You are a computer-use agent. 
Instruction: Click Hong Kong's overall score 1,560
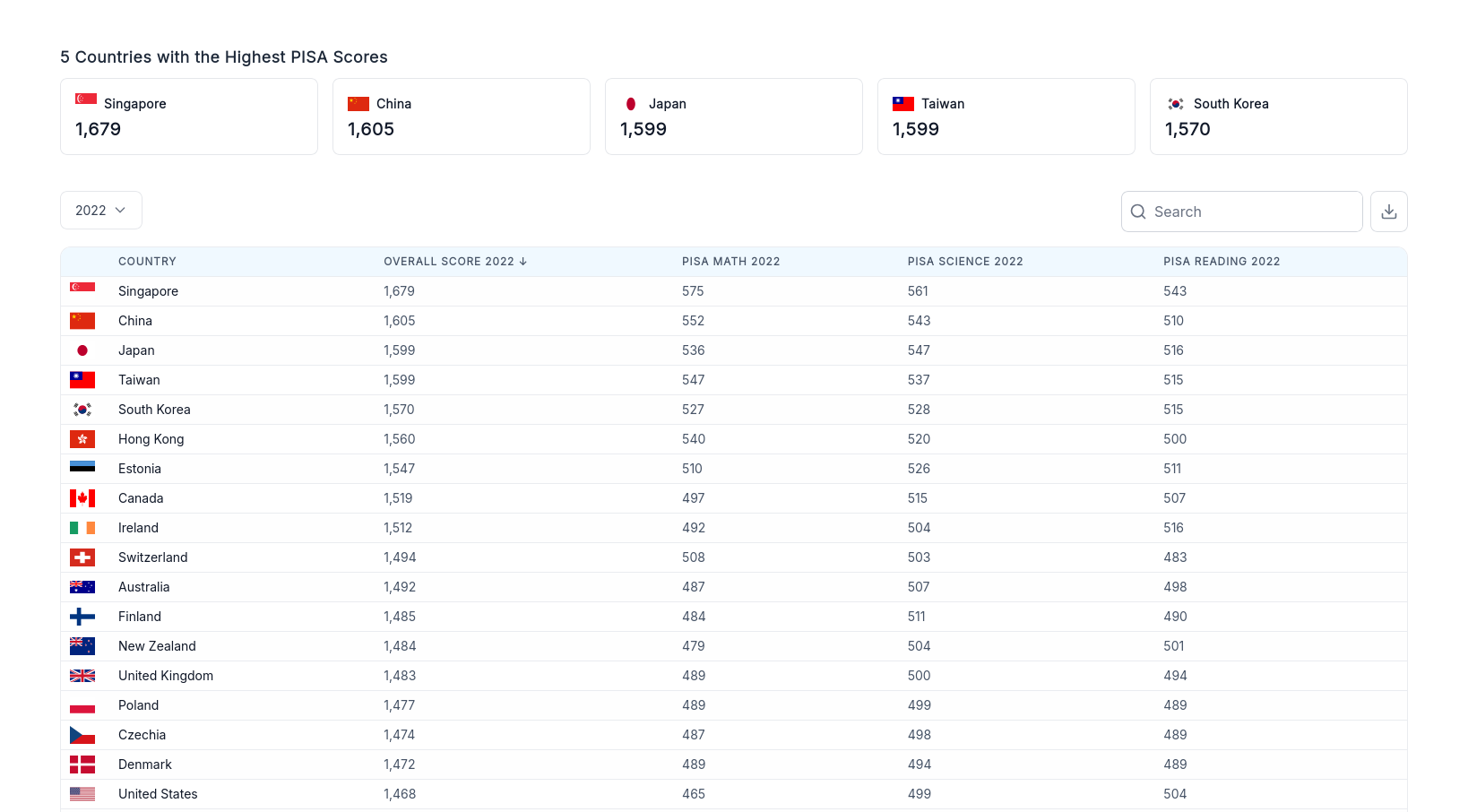click(399, 439)
